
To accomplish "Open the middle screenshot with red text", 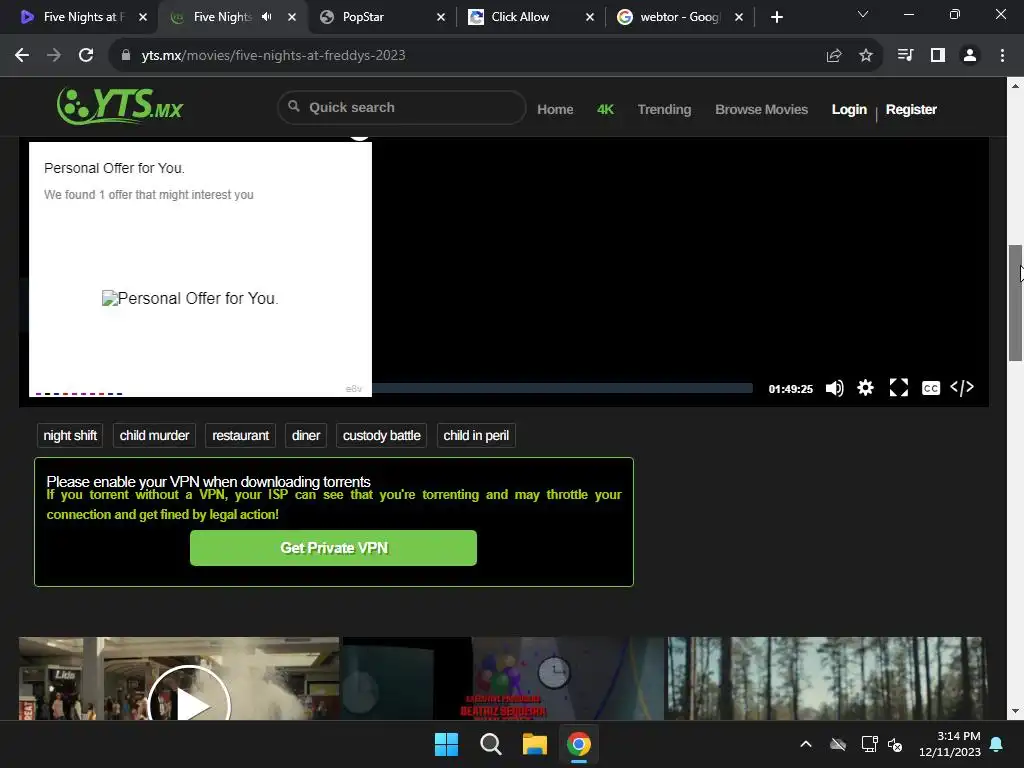I will pos(503,679).
